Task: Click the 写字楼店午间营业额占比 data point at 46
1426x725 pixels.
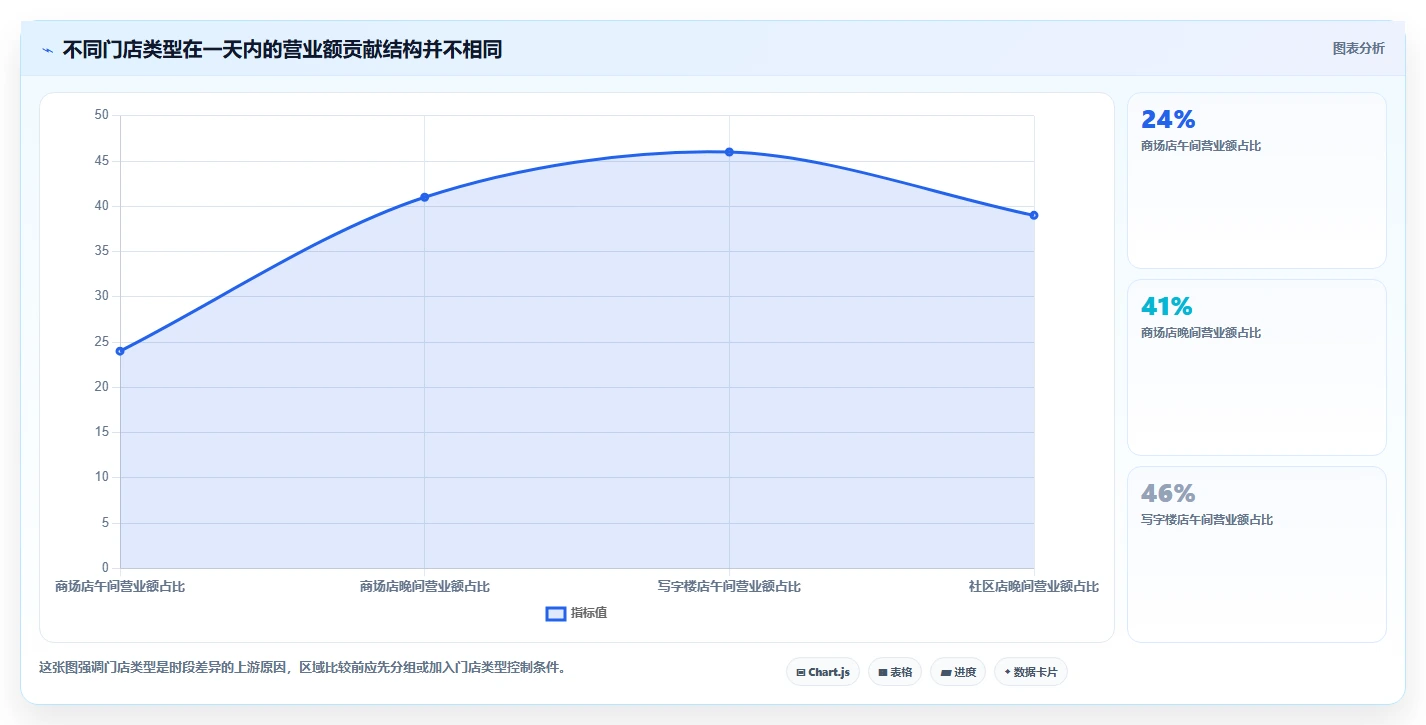Action: [x=729, y=152]
